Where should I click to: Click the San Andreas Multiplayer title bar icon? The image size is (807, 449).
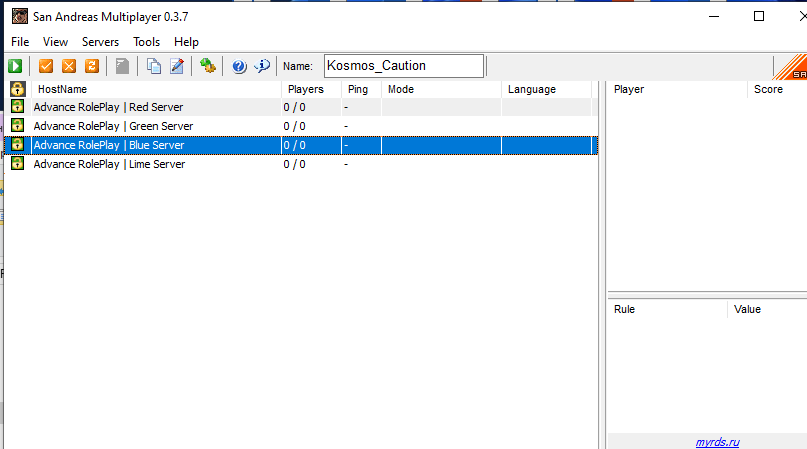click(20, 16)
